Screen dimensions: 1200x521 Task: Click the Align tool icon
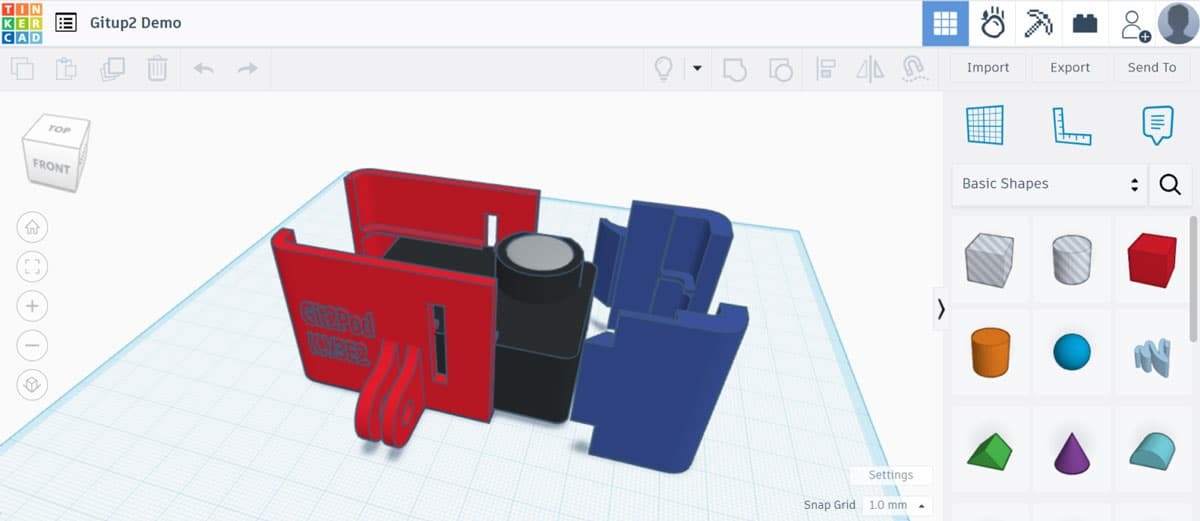826,69
